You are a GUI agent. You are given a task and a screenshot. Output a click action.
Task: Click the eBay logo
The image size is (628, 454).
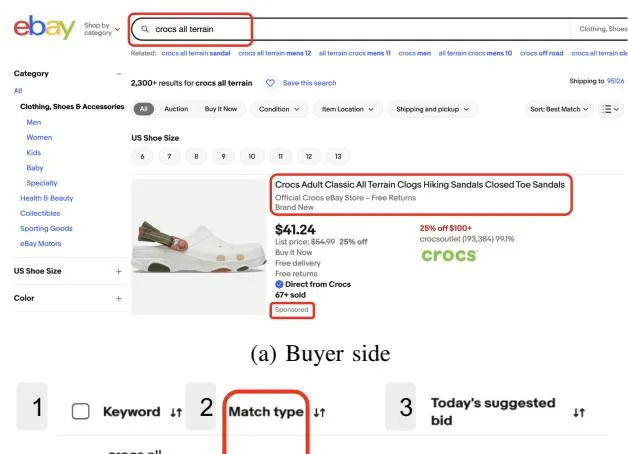coord(45,30)
